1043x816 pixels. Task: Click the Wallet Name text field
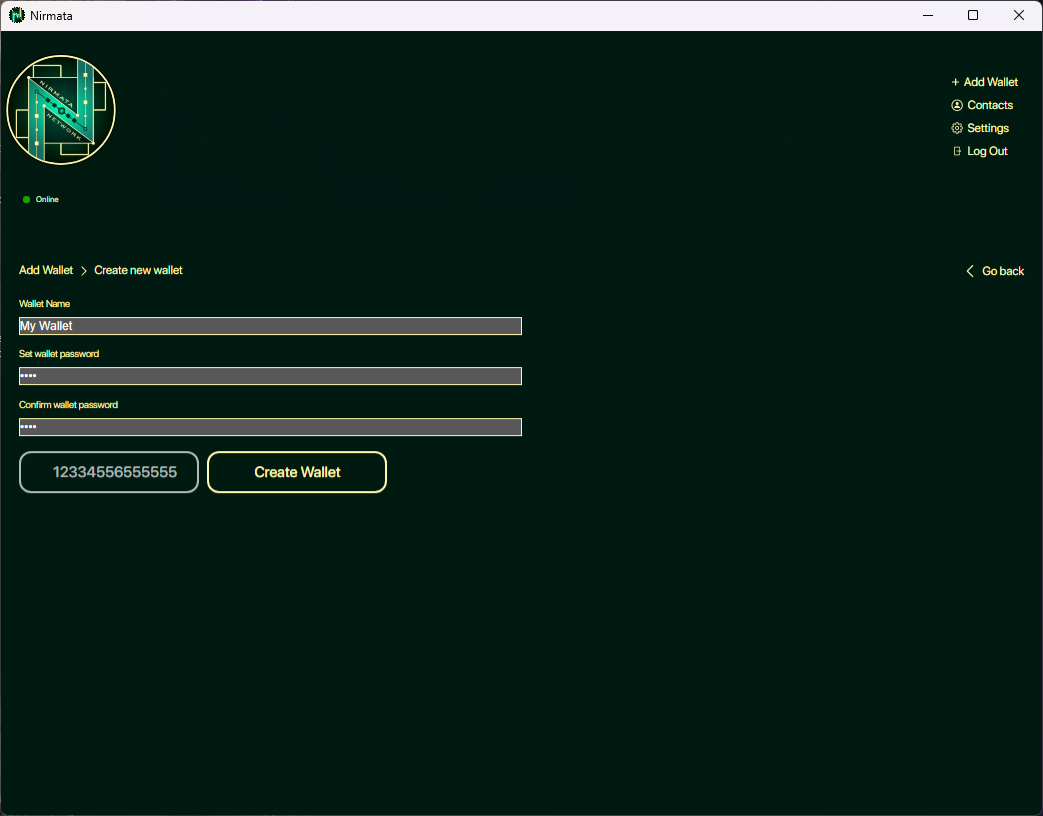270,325
